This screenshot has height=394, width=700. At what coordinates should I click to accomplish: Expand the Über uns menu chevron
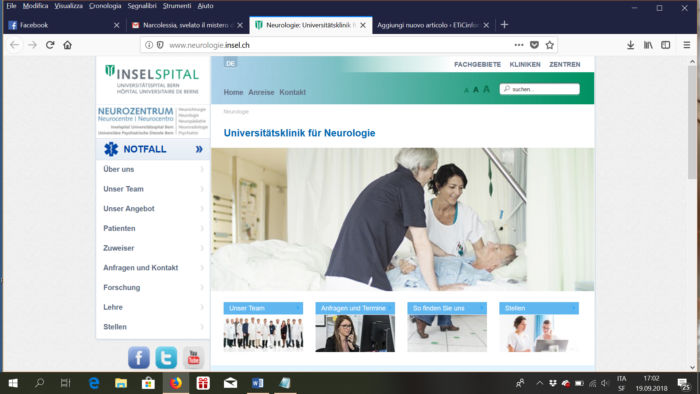click(202, 169)
